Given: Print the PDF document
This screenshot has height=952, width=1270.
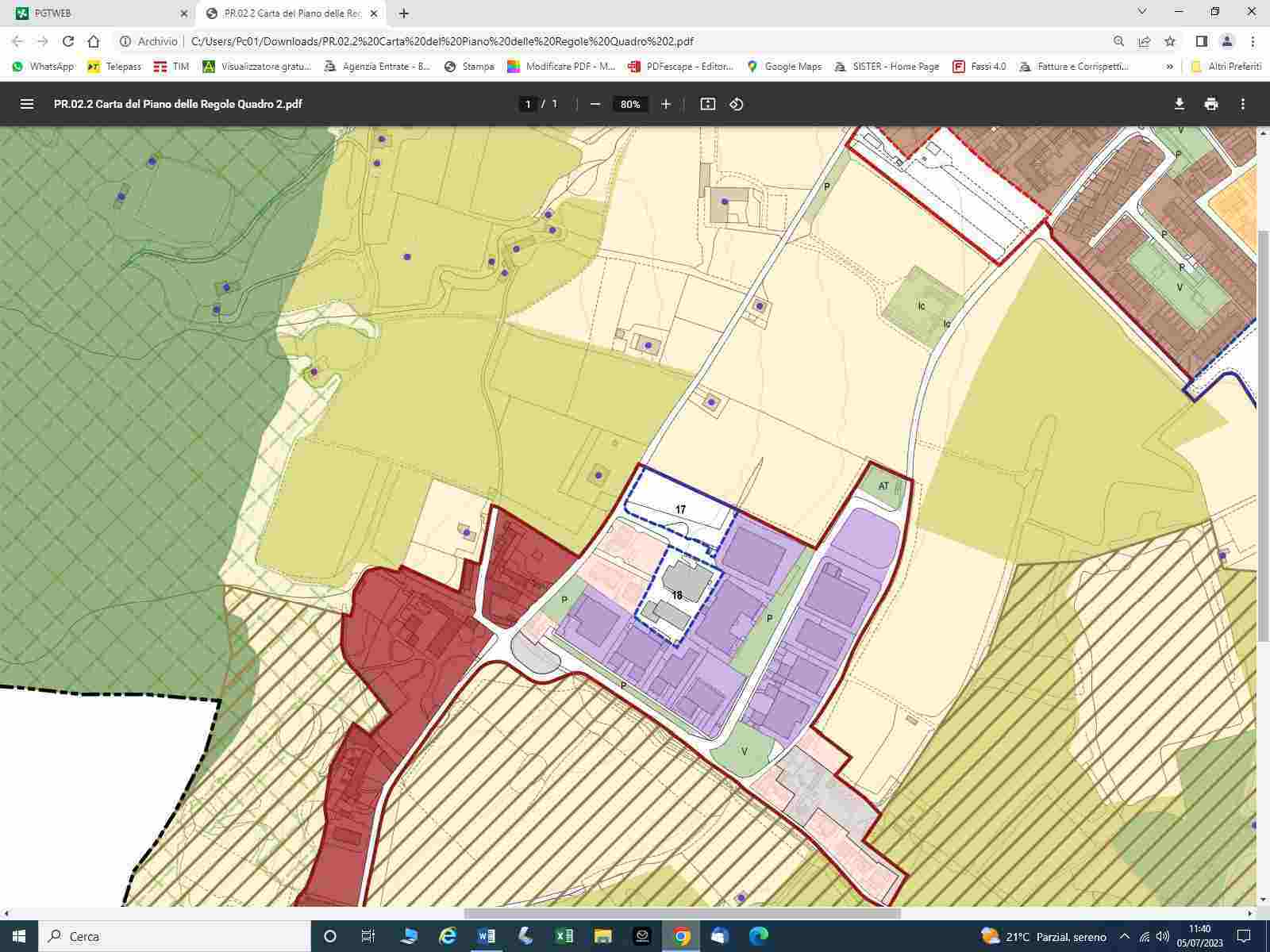Looking at the screenshot, I should point(1211,104).
